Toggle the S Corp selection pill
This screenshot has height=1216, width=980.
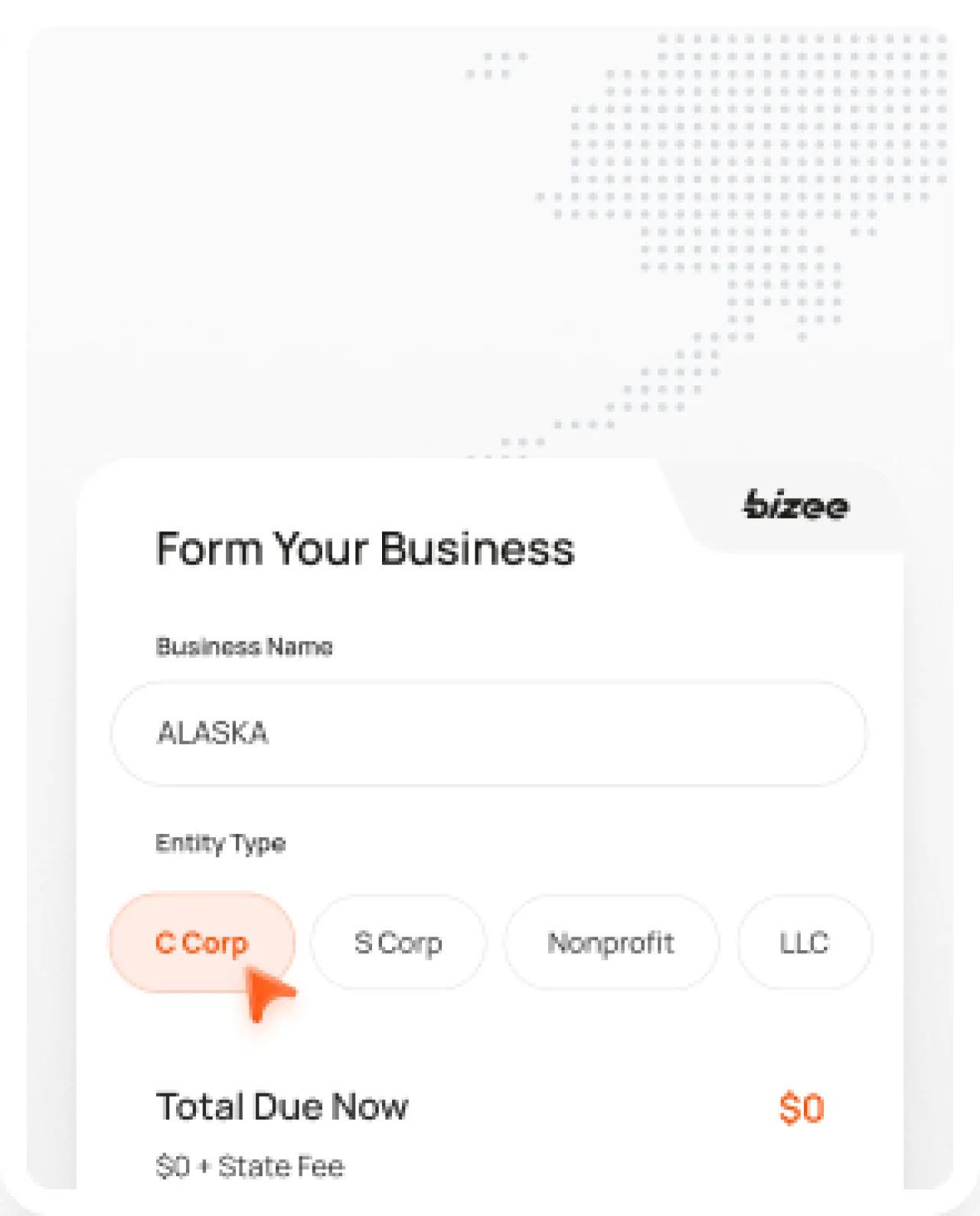[398, 943]
